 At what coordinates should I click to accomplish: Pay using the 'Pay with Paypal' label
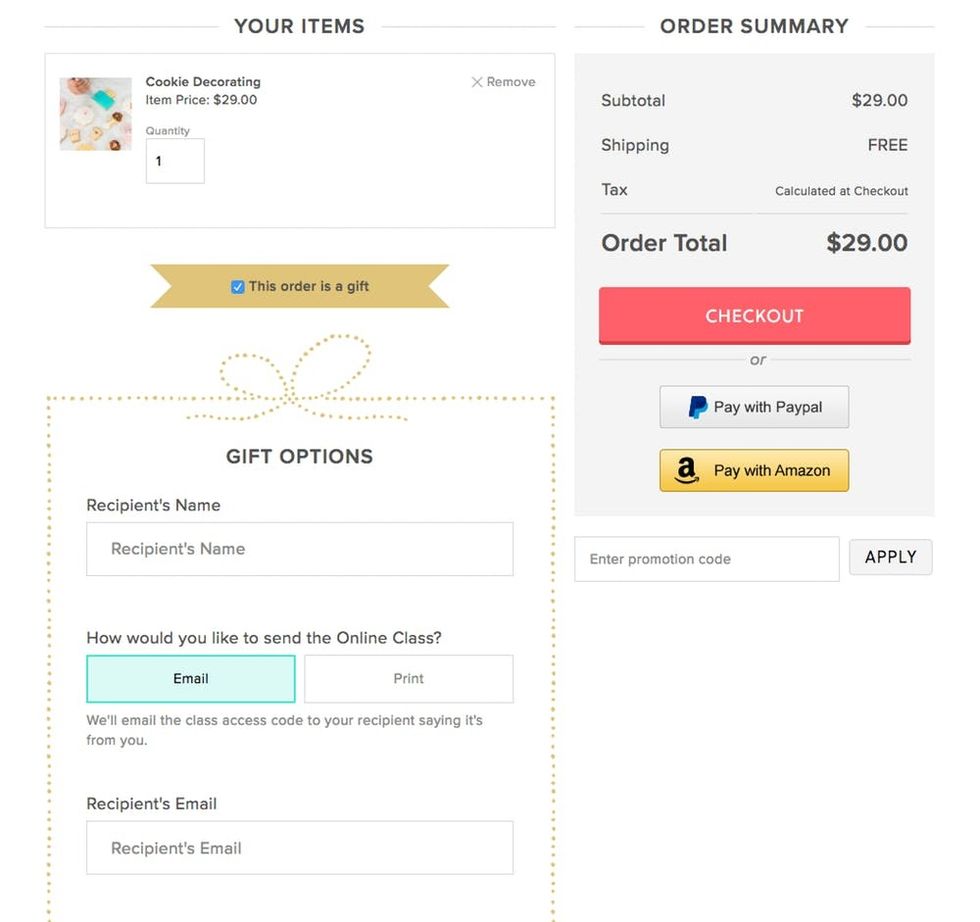(768, 407)
